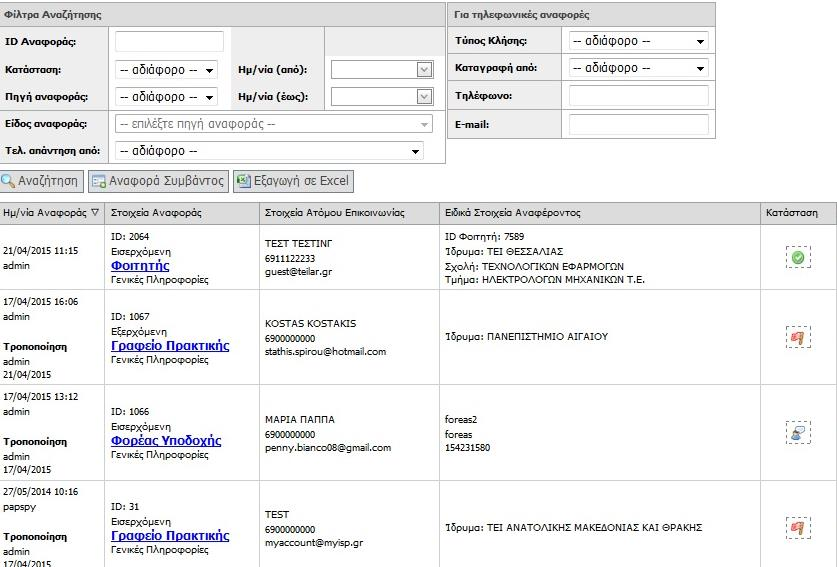The height and width of the screenshot is (567, 837).
Task: Click the name ΜΑΡΙΑ ΠΑΠΠΑ
Action: [299, 420]
